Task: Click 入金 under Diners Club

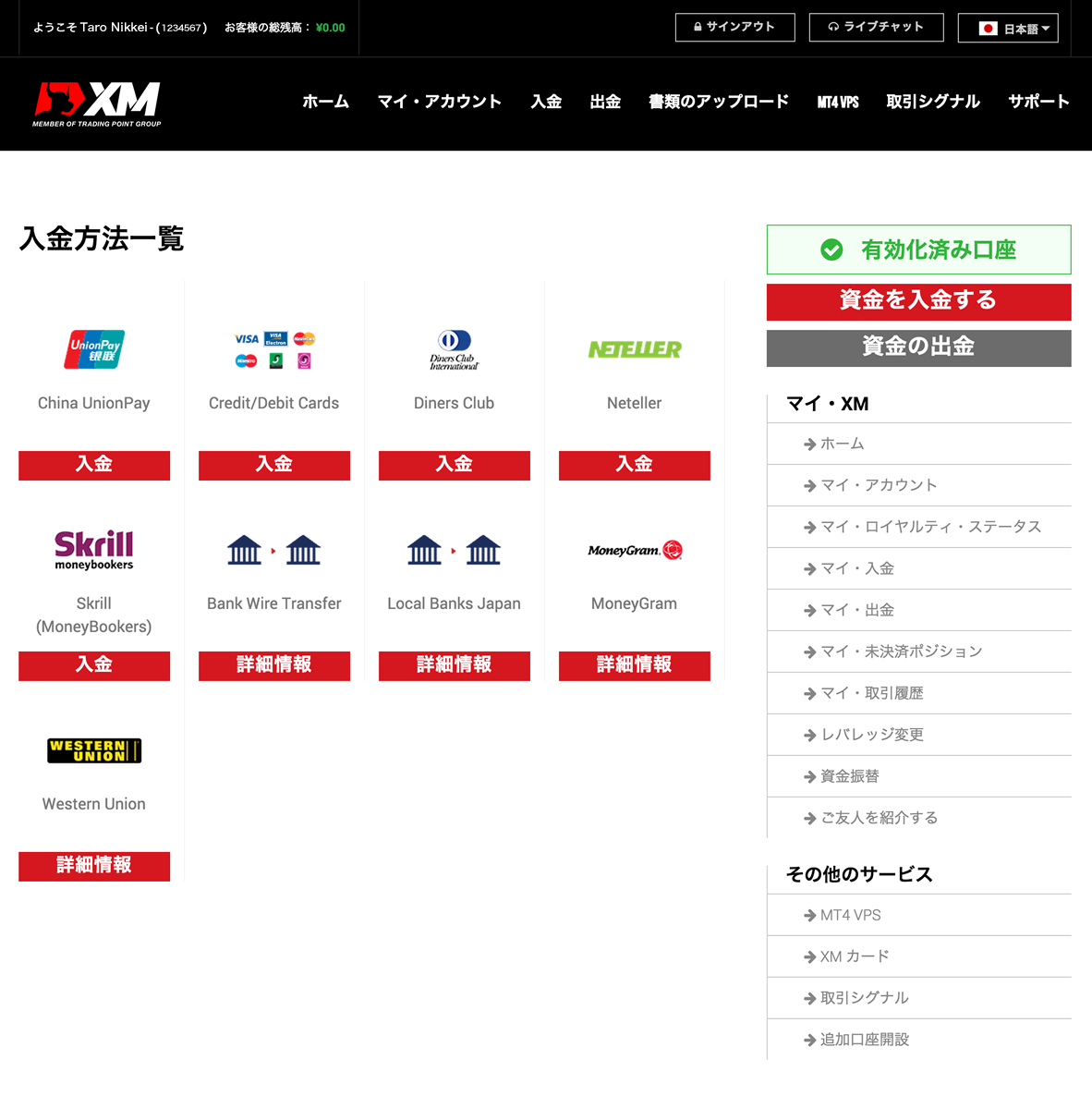Action: point(455,465)
